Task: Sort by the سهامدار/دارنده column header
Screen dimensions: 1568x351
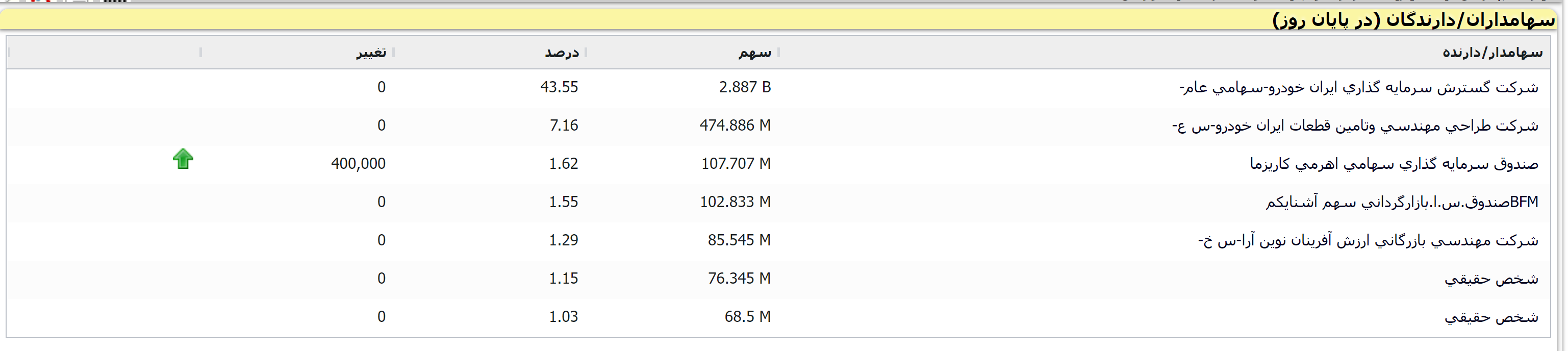Action: pyautogui.click(x=1492, y=53)
